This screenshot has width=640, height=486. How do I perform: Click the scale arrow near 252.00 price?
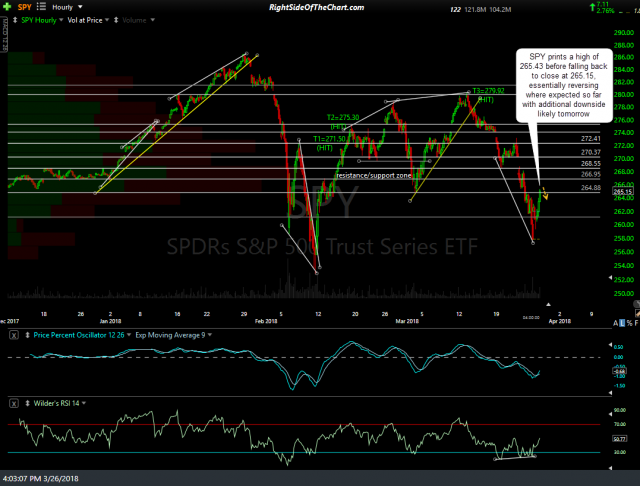tap(611, 277)
